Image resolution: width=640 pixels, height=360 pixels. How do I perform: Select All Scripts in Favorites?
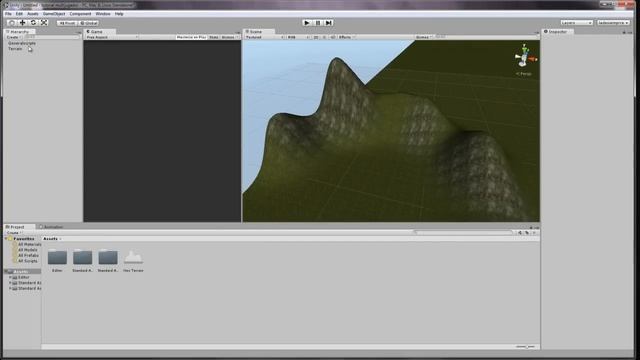coord(24,261)
